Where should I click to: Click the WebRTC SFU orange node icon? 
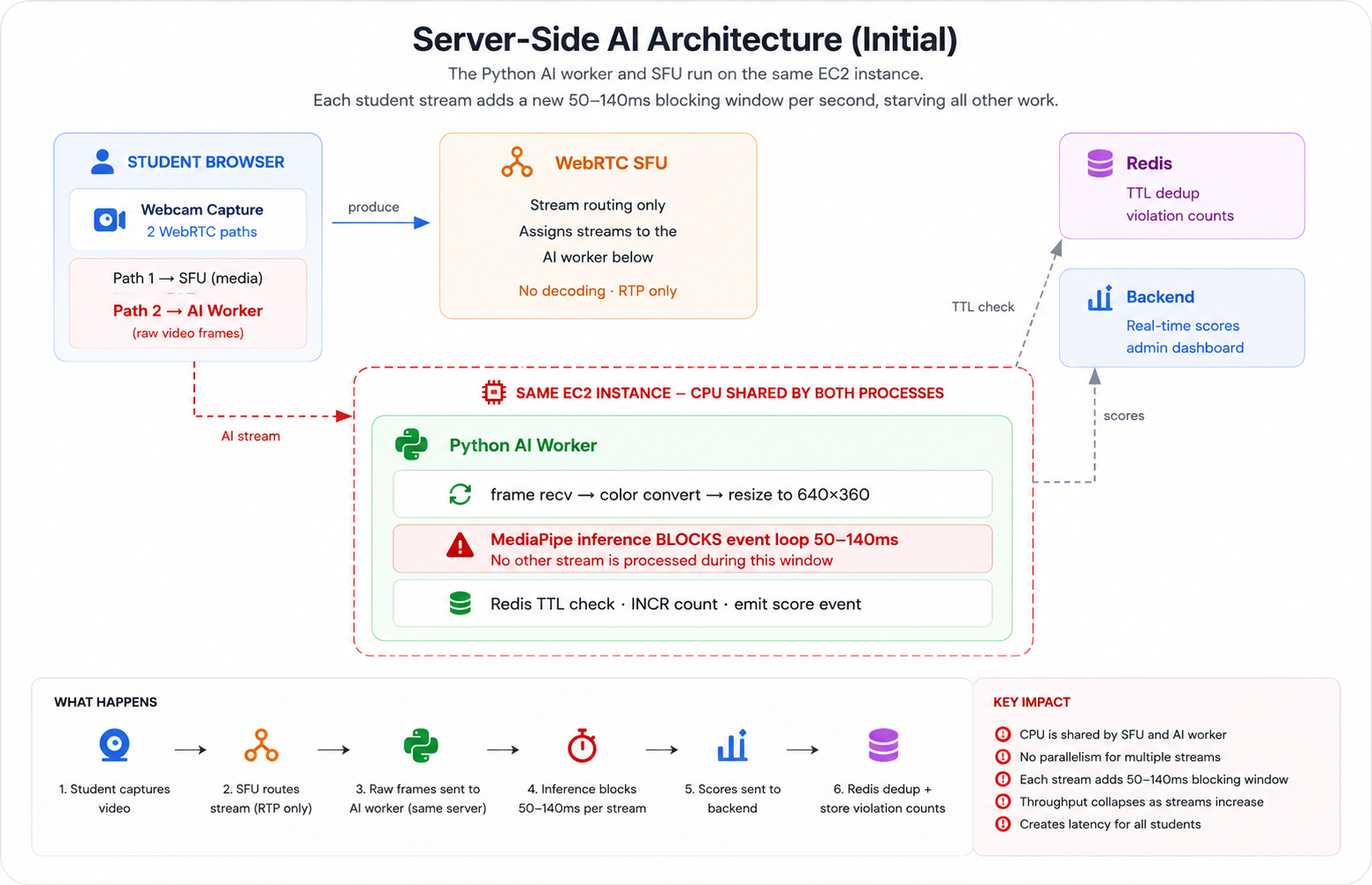pos(517,163)
